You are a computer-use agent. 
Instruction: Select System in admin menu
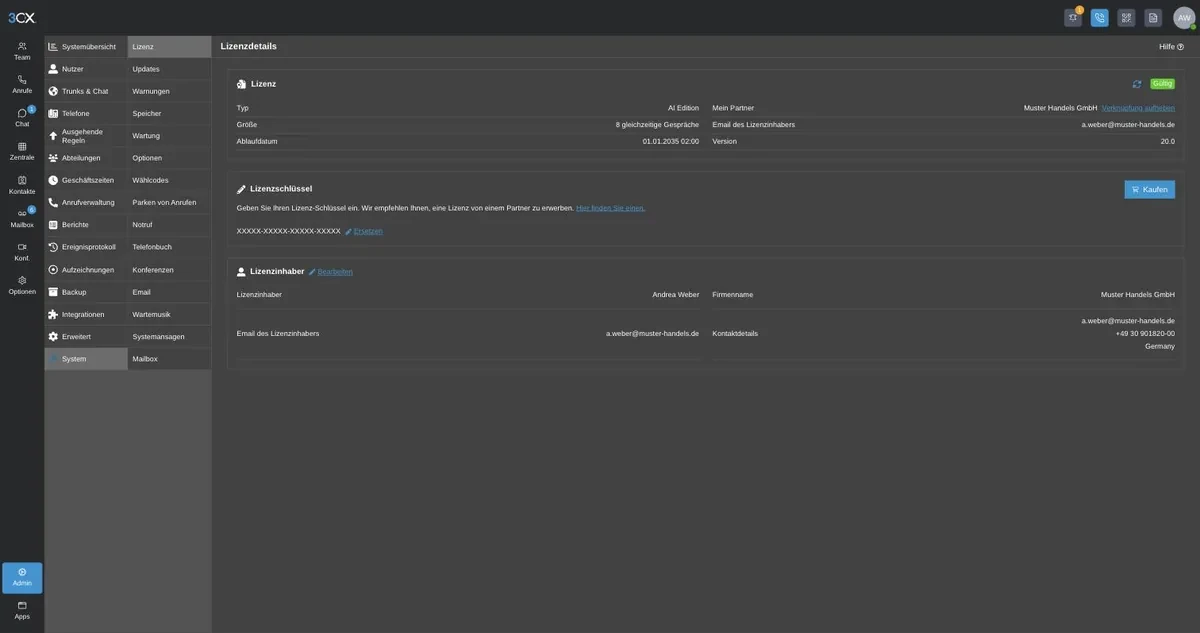[86, 359]
